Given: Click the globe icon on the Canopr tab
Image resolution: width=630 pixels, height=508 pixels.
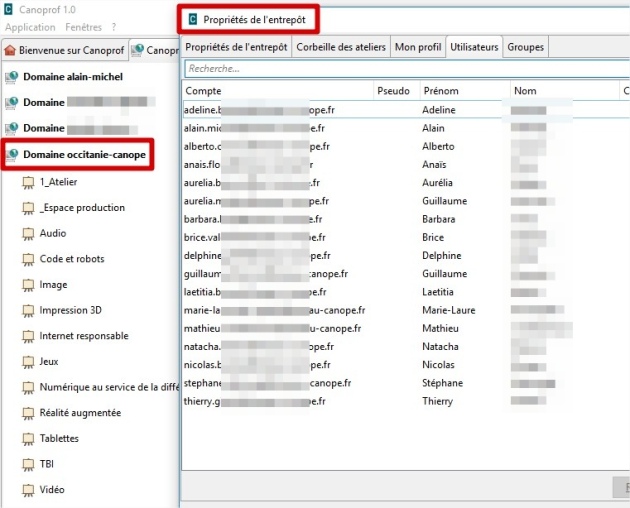Looking at the screenshot, I should (137, 50).
